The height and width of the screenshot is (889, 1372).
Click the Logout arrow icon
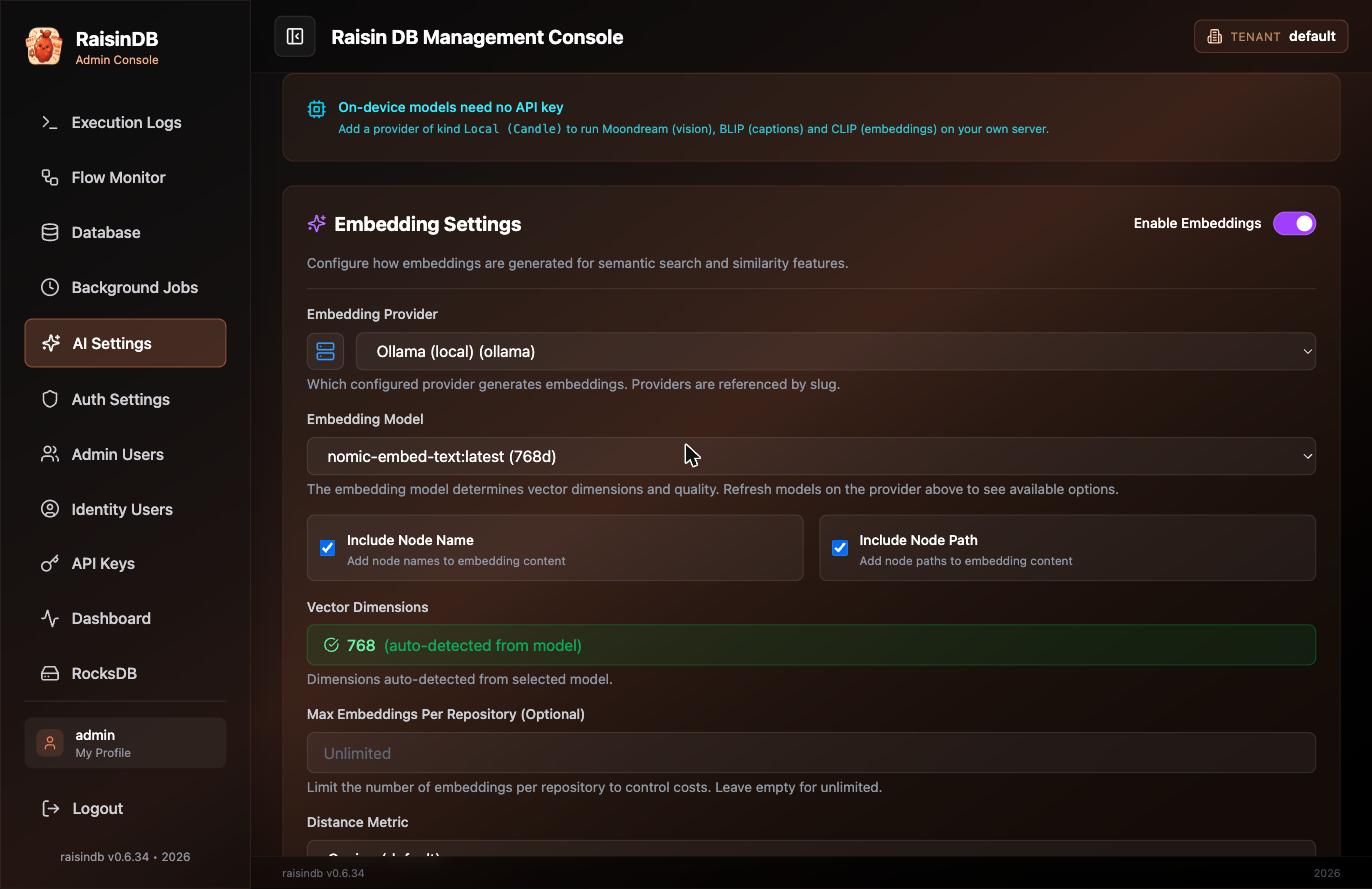[x=50, y=808]
